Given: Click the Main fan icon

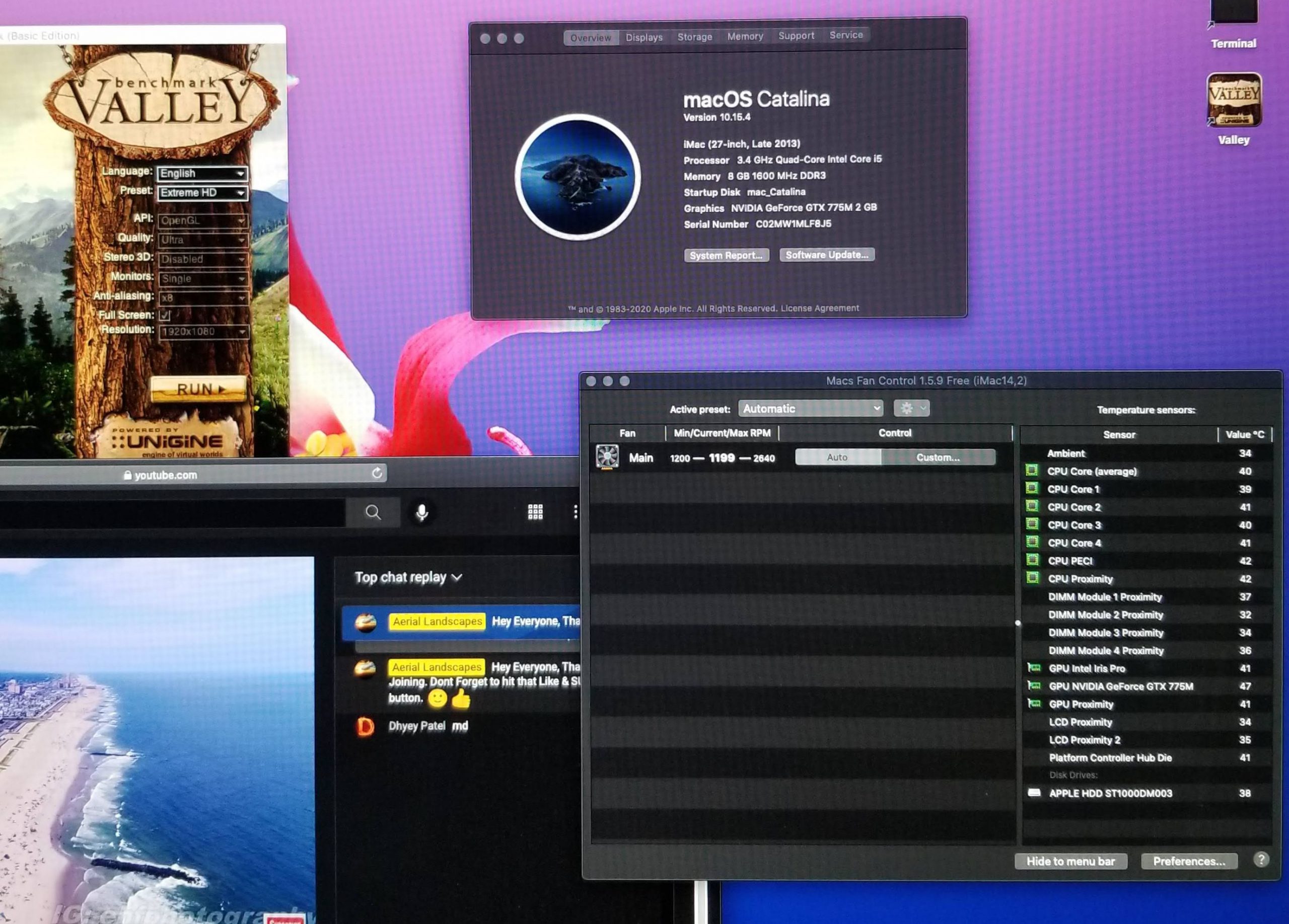Looking at the screenshot, I should pos(607,457).
